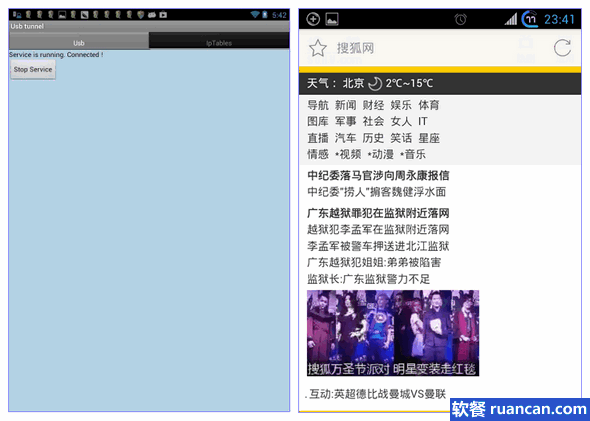Tap the alarm clock icon in the right phone's status bar

pos(461,19)
